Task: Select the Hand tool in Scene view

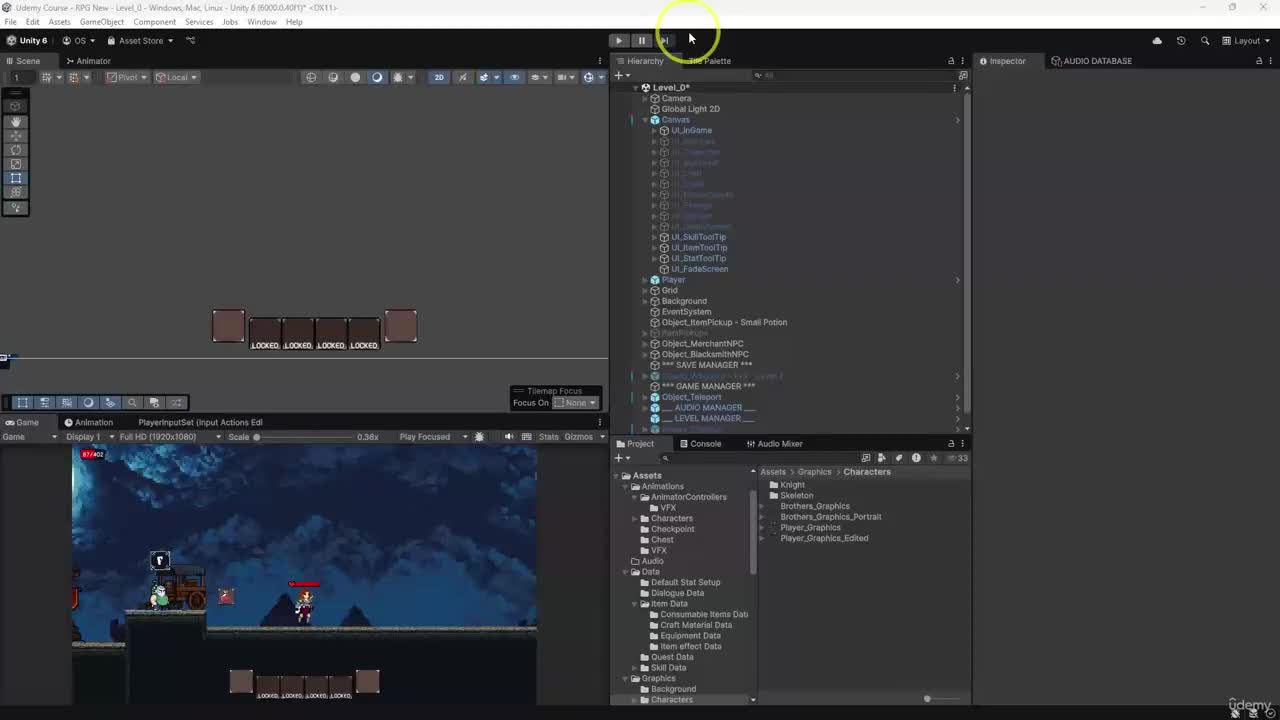Action: coord(15,121)
